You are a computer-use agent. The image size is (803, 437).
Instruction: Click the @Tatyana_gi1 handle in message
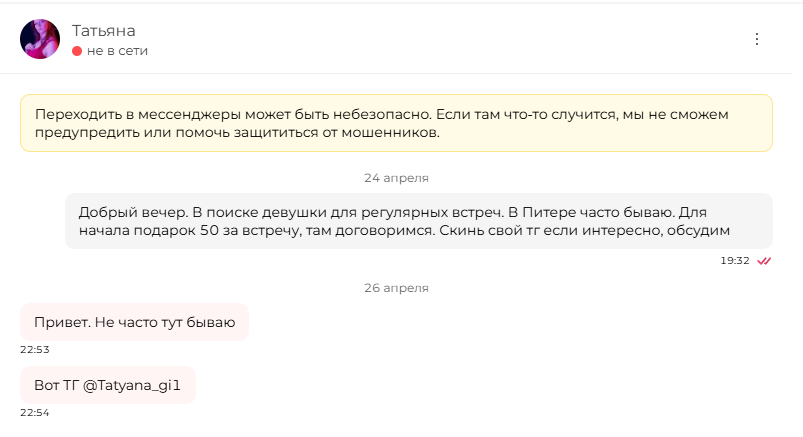click(132, 385)
